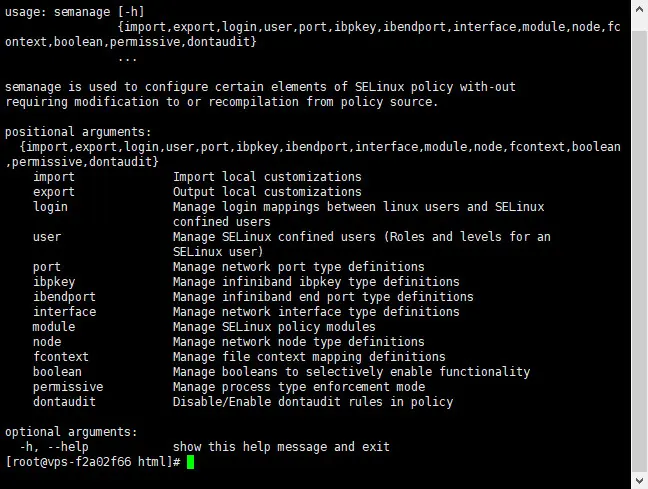Screen dimensions: 648x489
Task: Click 'Disable/Enable dontaudit rules in policy' text
Action: click(312, 402)
